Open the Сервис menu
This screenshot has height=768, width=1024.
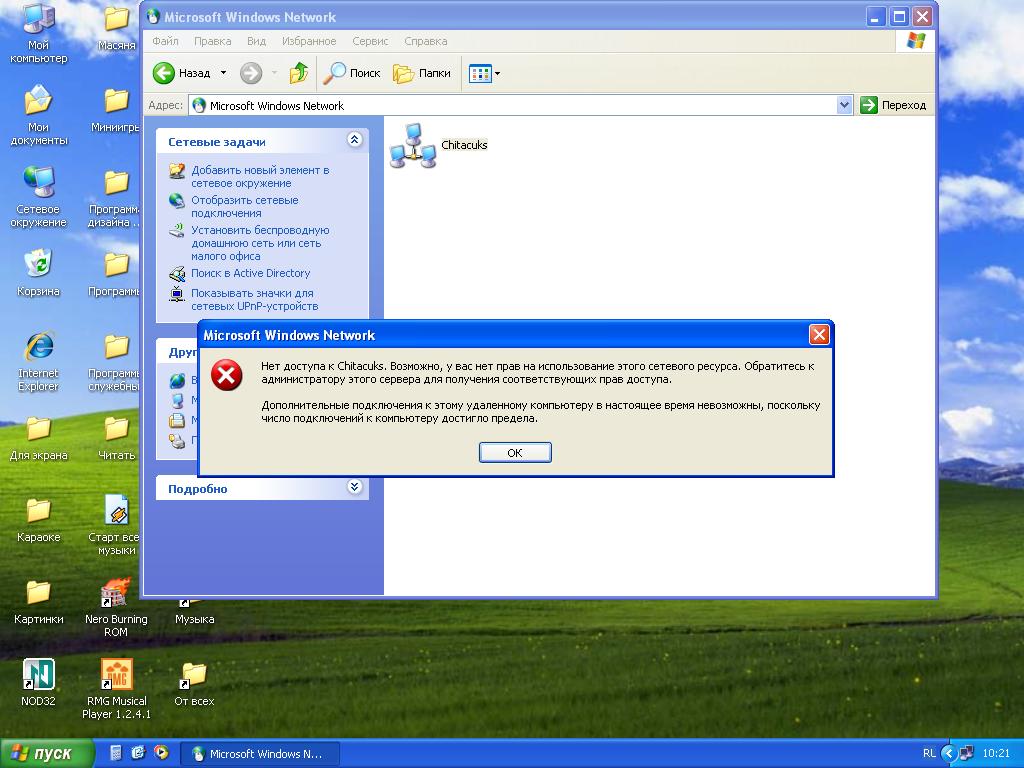click(x=370, y=41)
